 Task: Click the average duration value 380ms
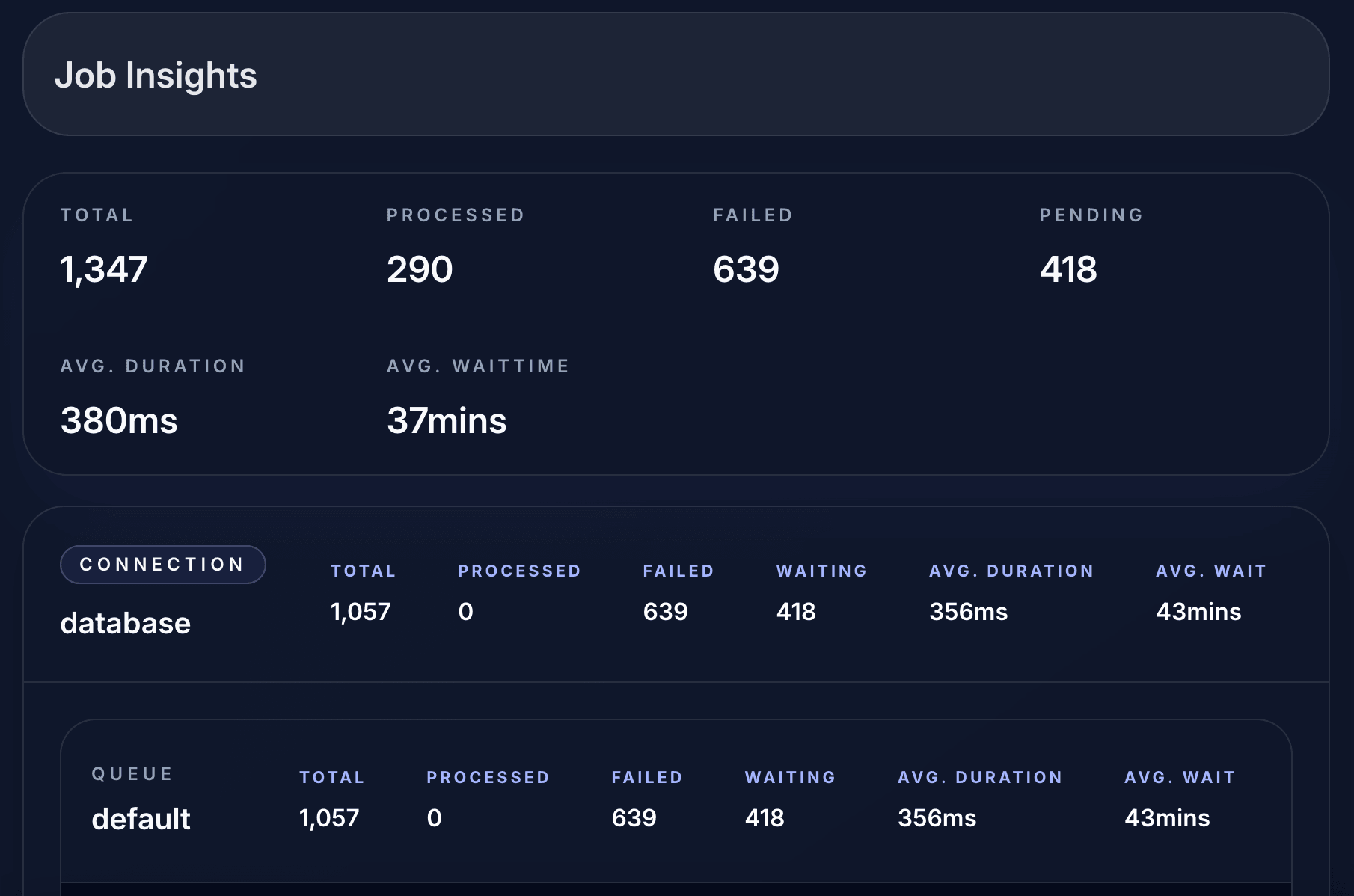(x=119, y=420)
